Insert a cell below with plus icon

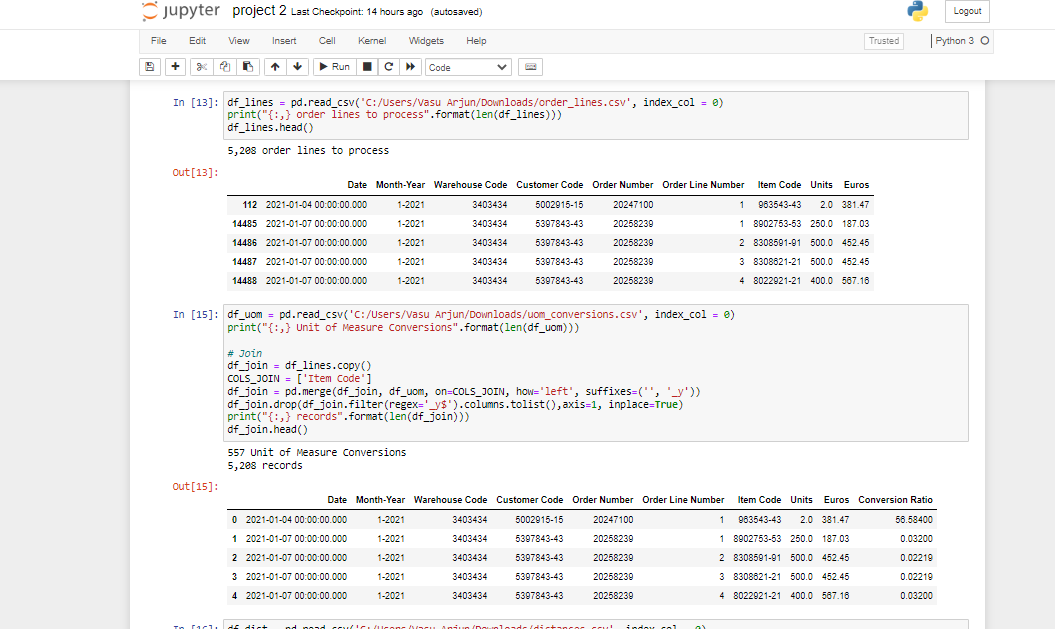tap(175, 67)
